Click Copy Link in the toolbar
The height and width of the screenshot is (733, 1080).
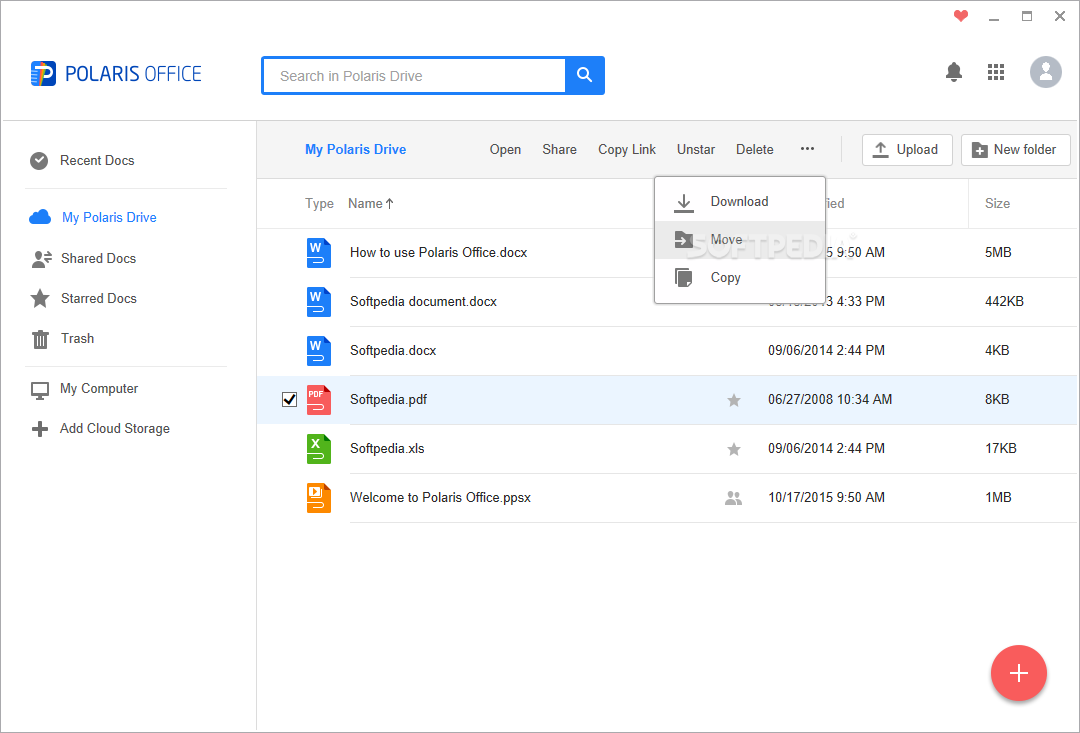[627, 149]
